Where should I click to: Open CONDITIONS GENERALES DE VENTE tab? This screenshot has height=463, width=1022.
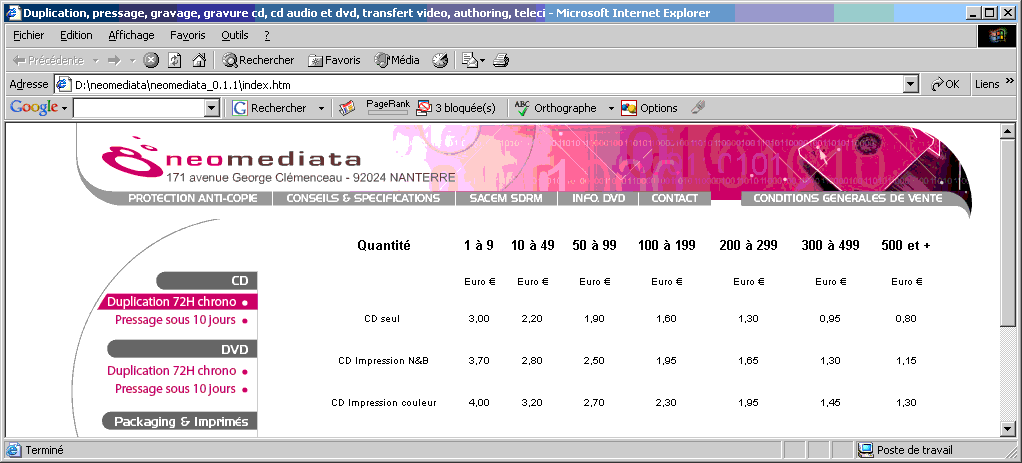847,198
